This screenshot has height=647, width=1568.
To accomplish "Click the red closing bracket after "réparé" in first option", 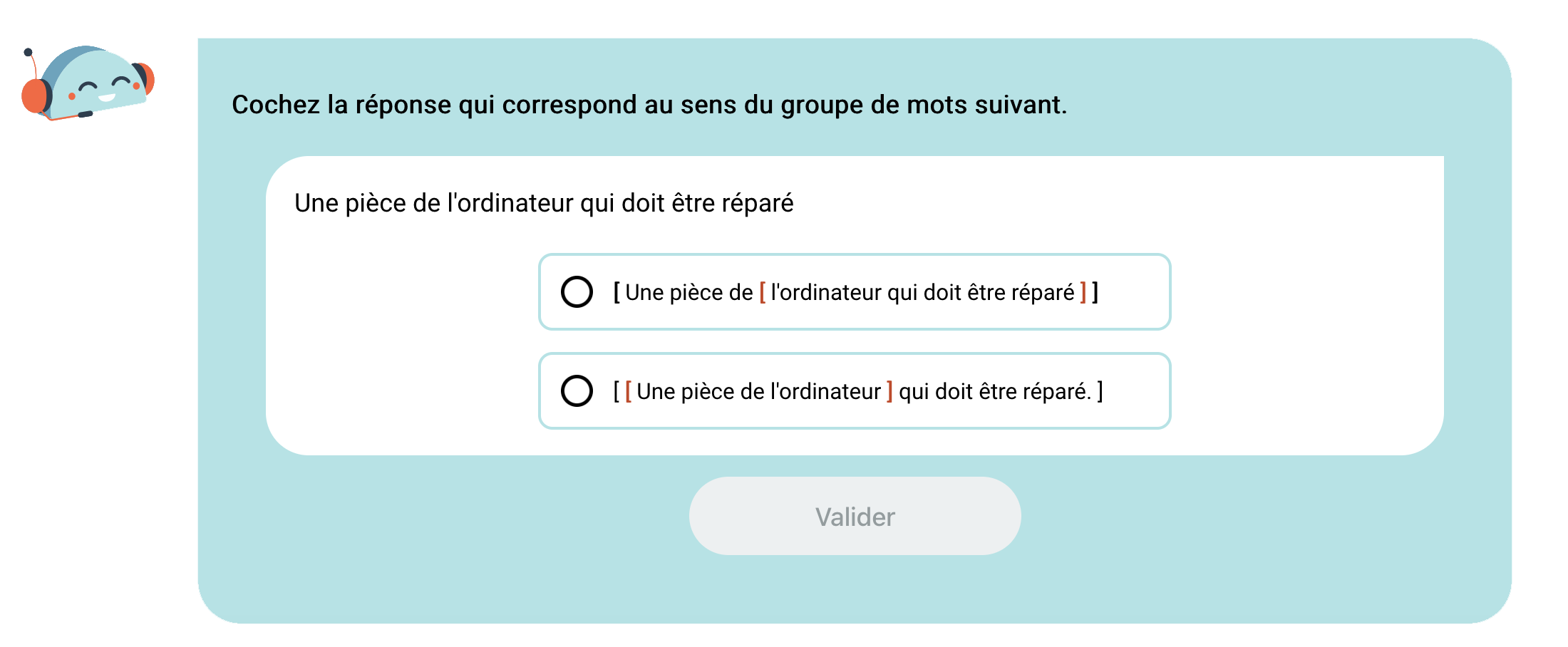I will pos(1083,292).
